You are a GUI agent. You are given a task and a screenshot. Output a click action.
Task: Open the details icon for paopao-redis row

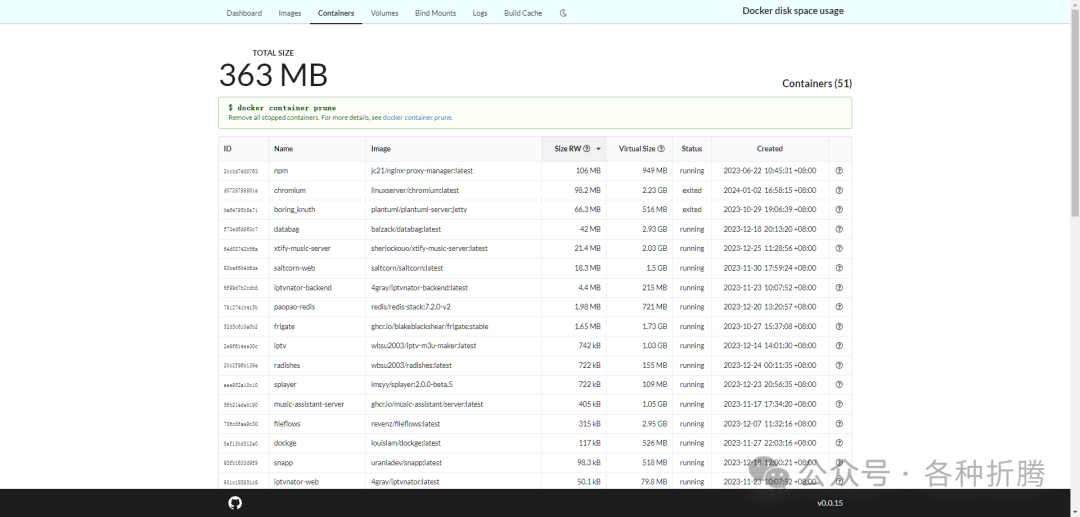(839, 307)
